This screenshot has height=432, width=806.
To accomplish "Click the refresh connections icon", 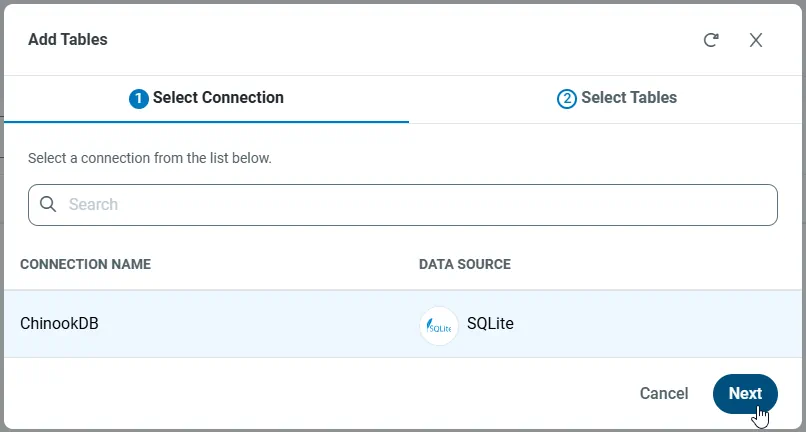I will pos(711,40).
